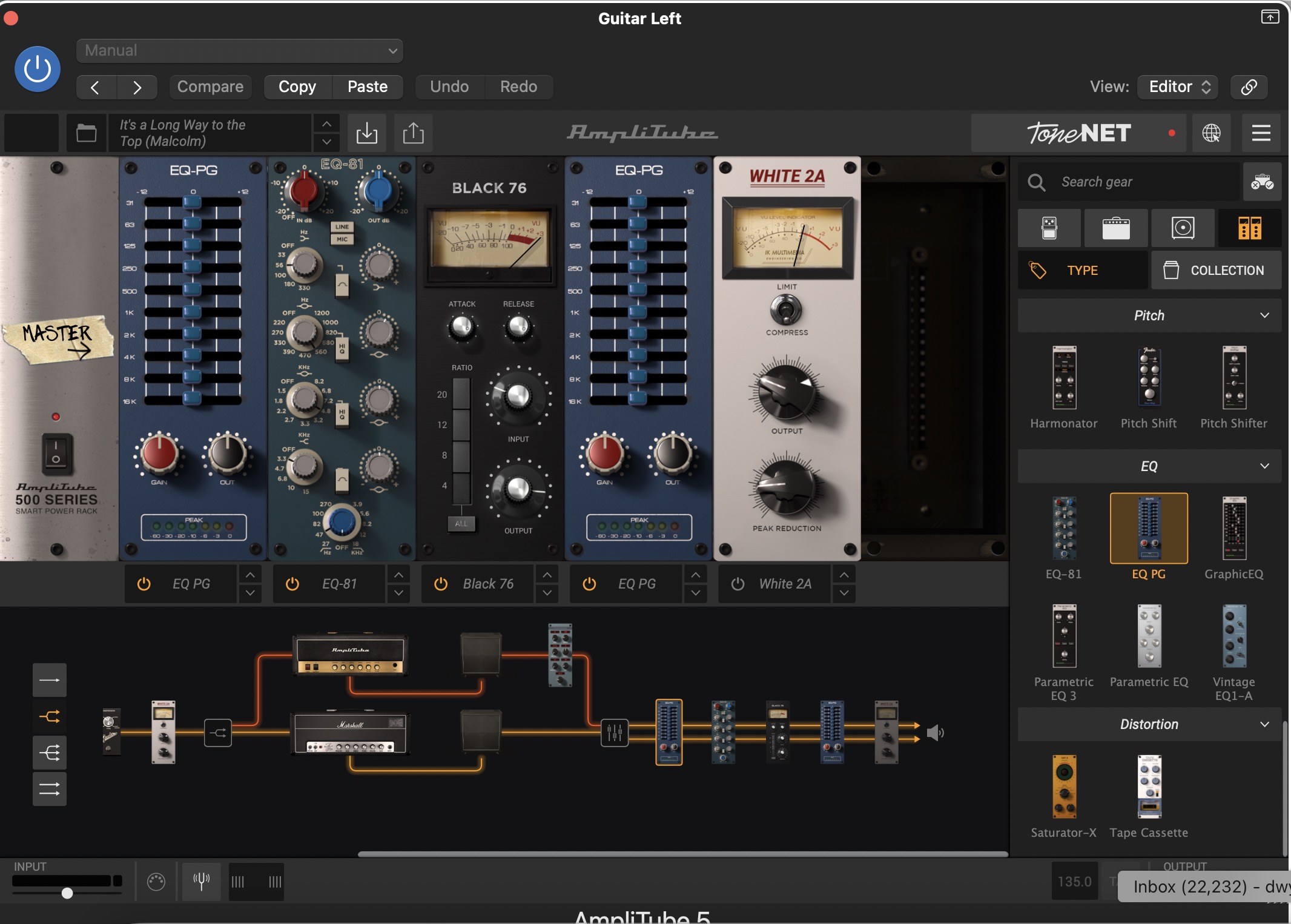Select the parallel dual routing icon
Viewport: 1291px width, 924px height.
[50, 789]
